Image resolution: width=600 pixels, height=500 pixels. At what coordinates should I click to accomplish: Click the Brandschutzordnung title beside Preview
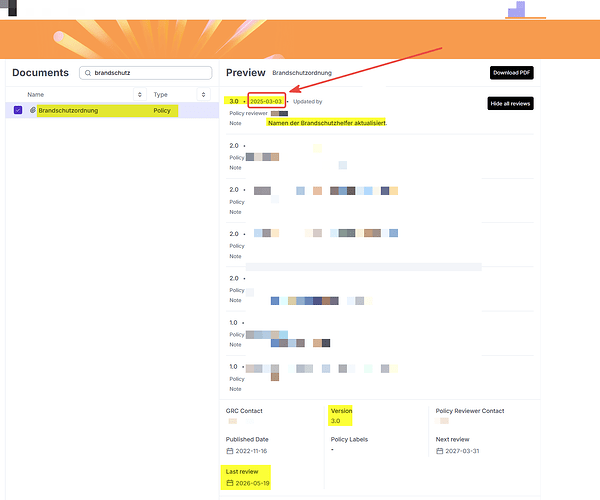[302, 73]
